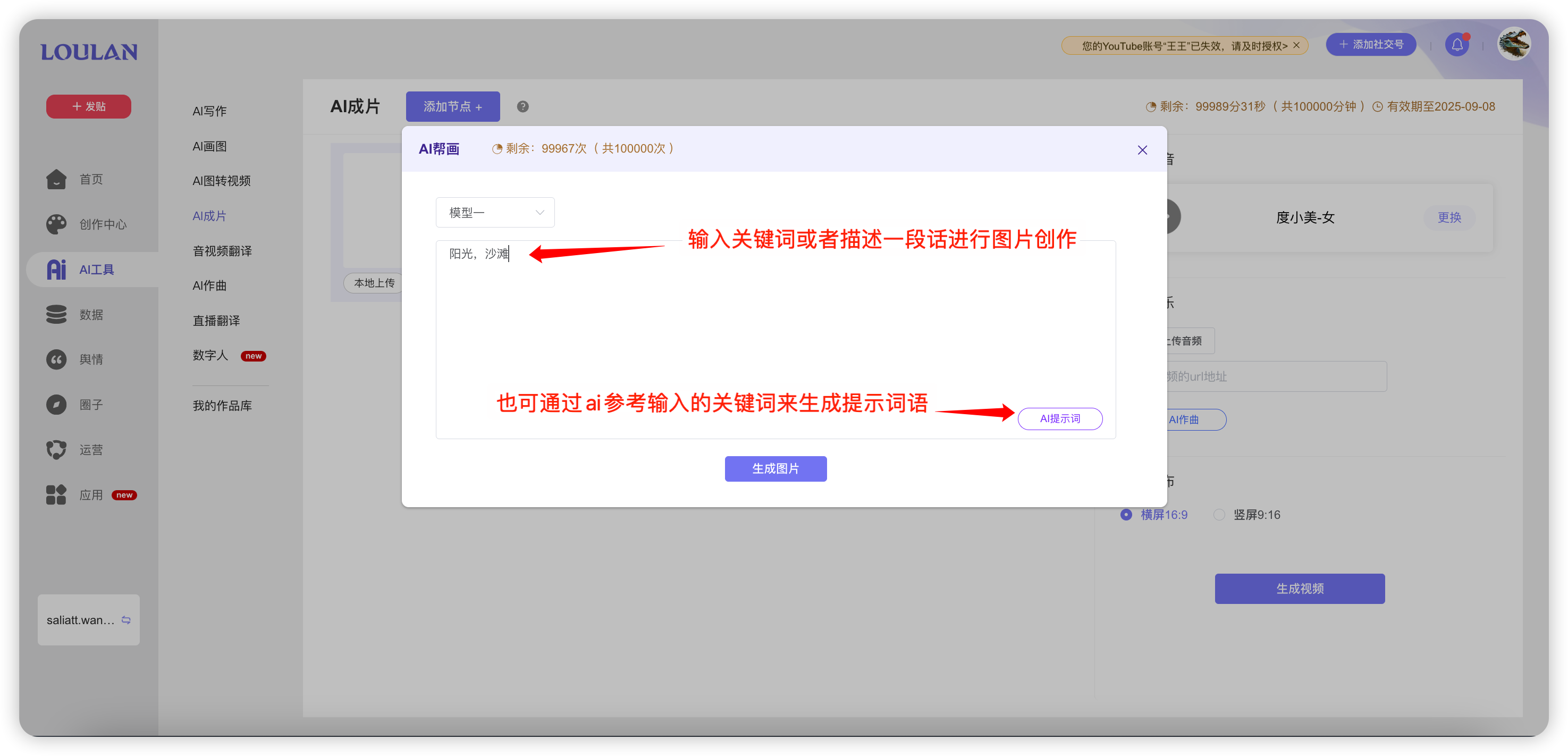Click the 剩余：99967次 quota text
1568x756 pixels.
[x=589, y=148]
